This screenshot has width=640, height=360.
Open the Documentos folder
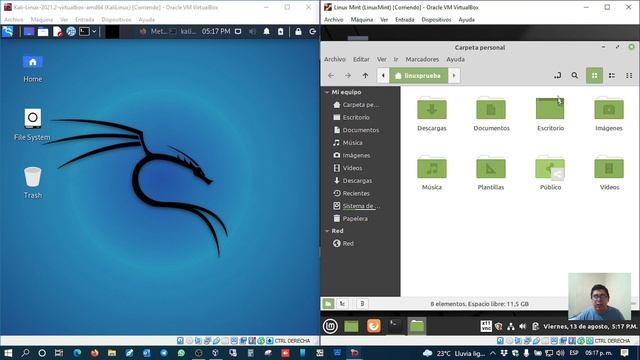pos(491,114)
